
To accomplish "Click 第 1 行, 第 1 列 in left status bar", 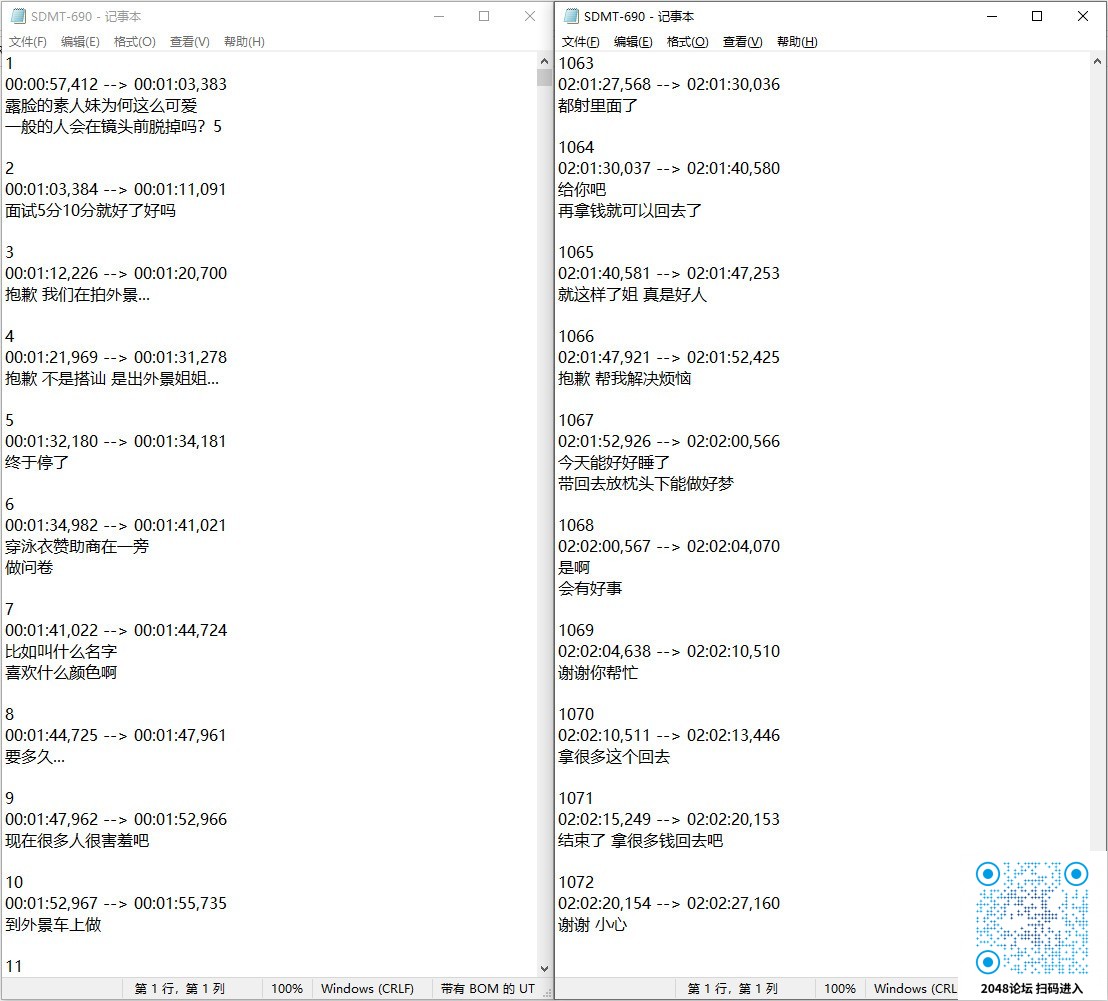I will coord(179,989).
